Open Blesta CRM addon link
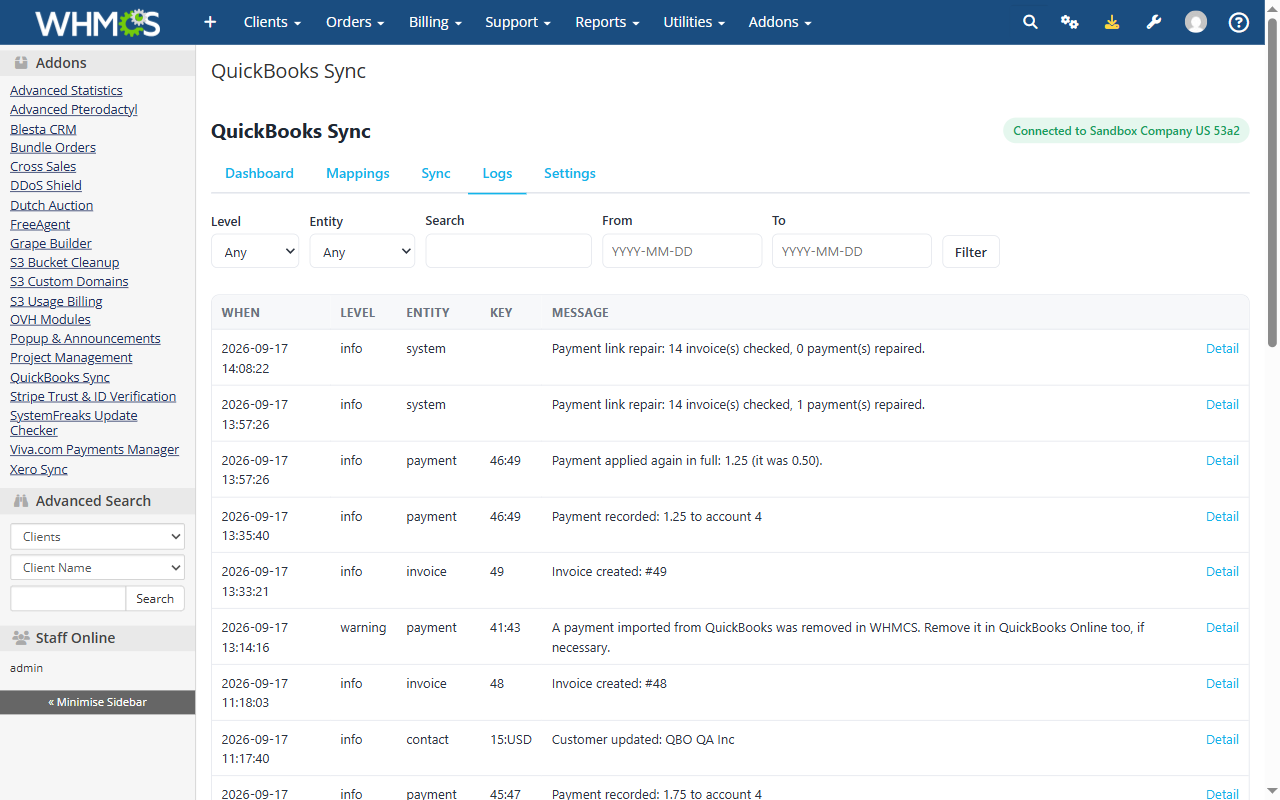1280x800 pixels. coord(43,129)
